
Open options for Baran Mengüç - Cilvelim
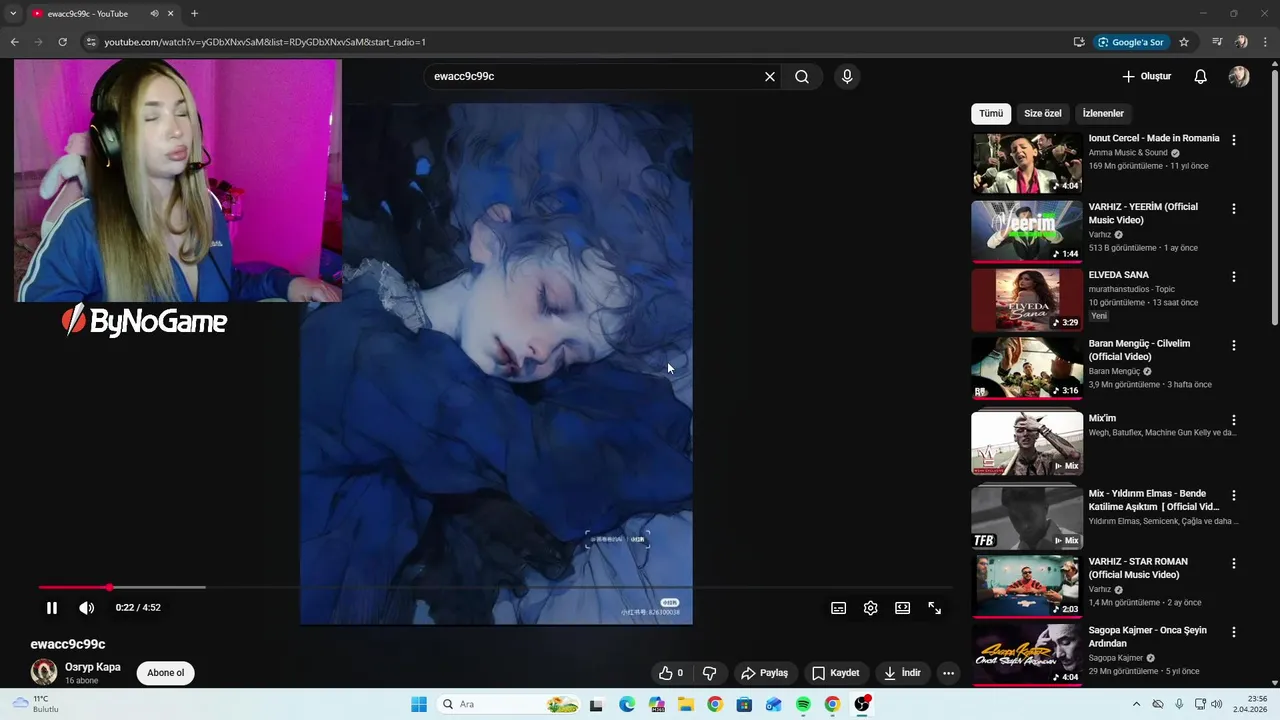click(1234, 345)
